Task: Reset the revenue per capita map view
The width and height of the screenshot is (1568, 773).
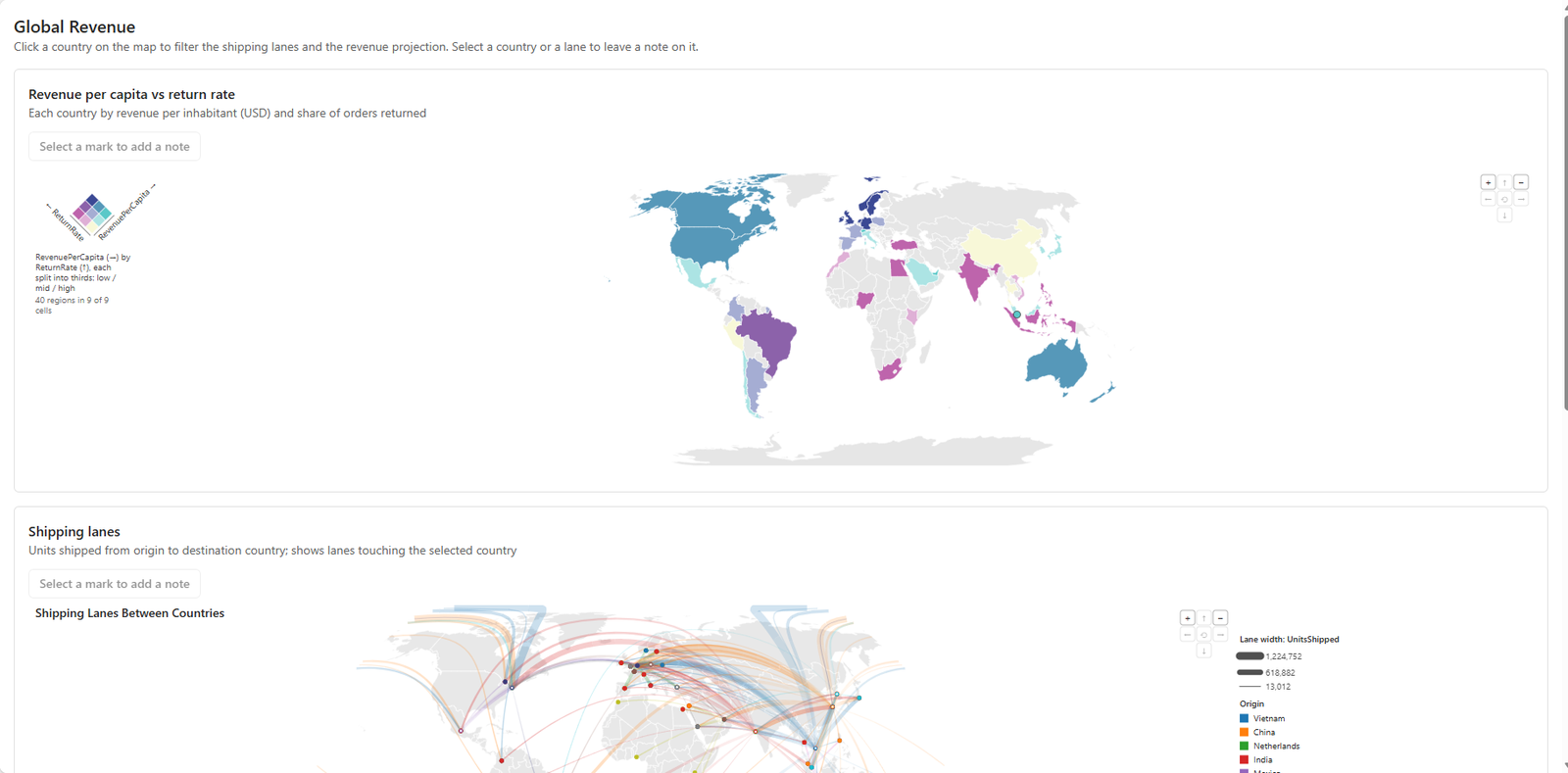Action: click(x=1504, y=199)
